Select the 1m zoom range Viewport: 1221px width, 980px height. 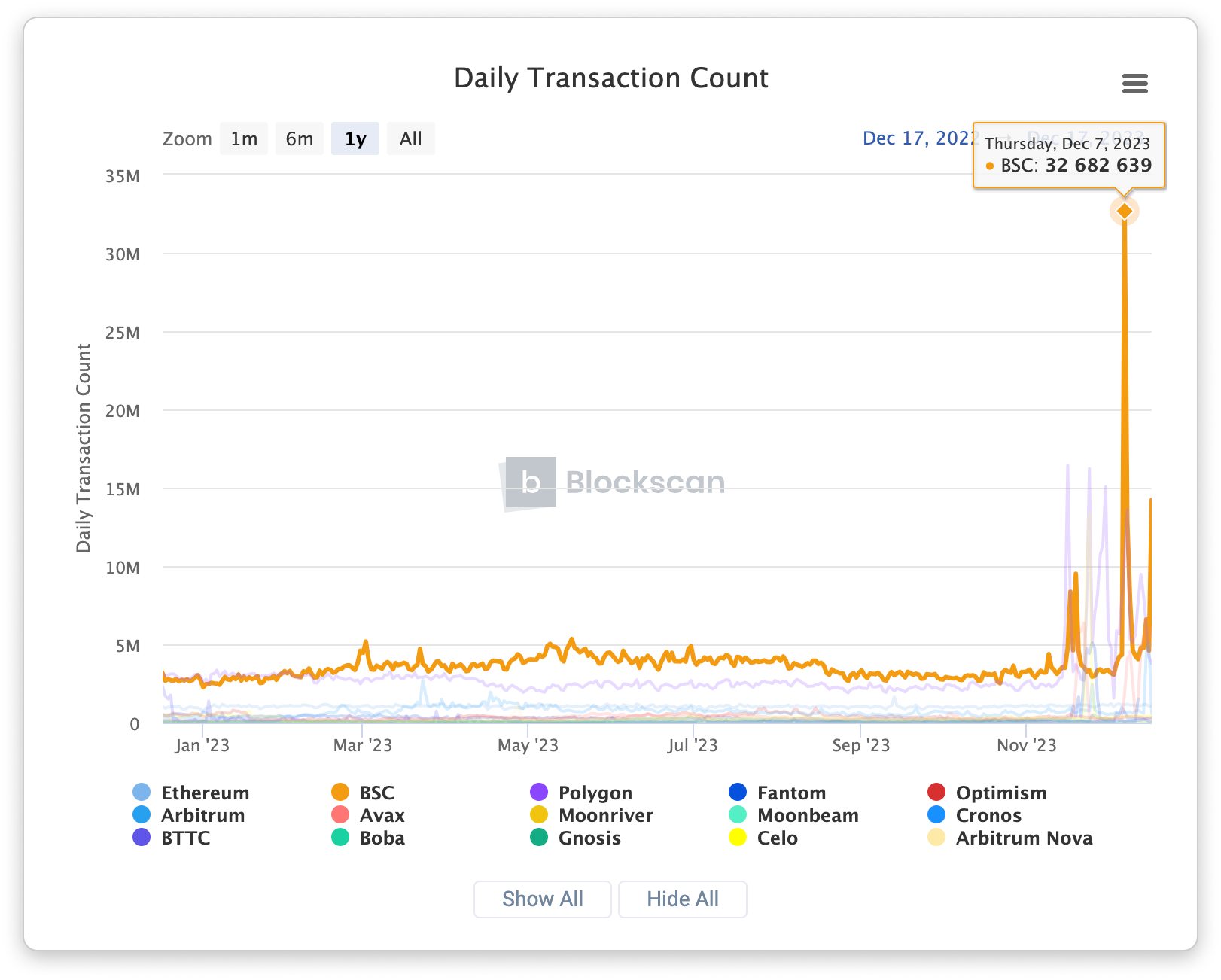[x=244, y=139]
